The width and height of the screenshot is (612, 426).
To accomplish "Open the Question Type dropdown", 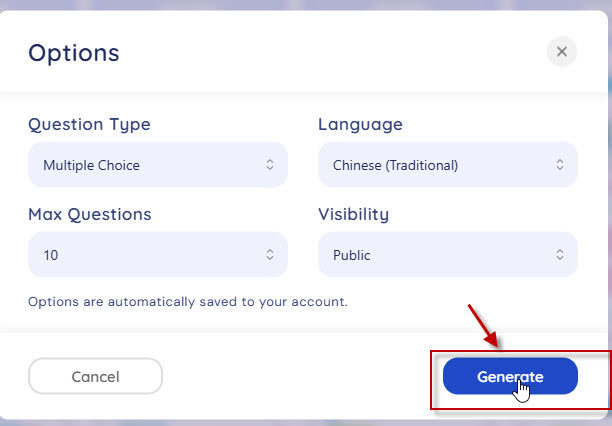I will [x=157, y=165].
